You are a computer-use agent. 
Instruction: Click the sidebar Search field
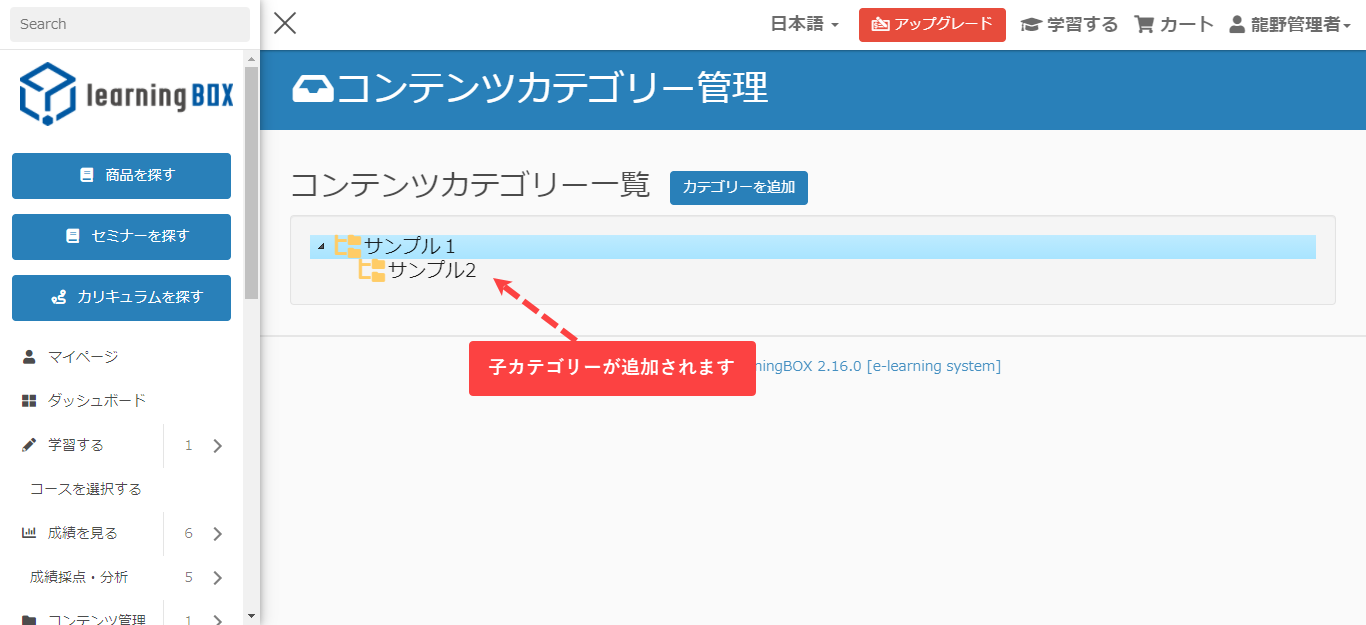130,24
